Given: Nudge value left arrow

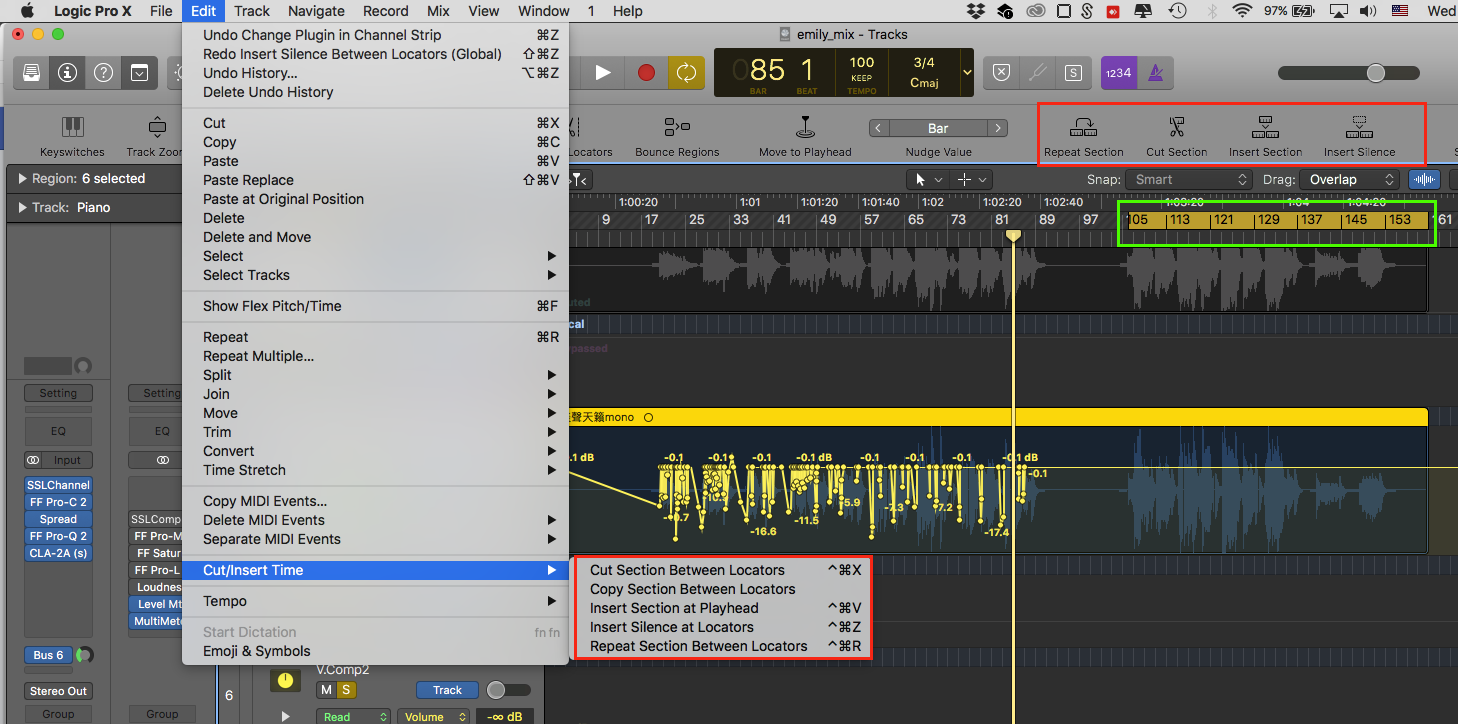Looking at the screenshot, I should pos(878,128).
